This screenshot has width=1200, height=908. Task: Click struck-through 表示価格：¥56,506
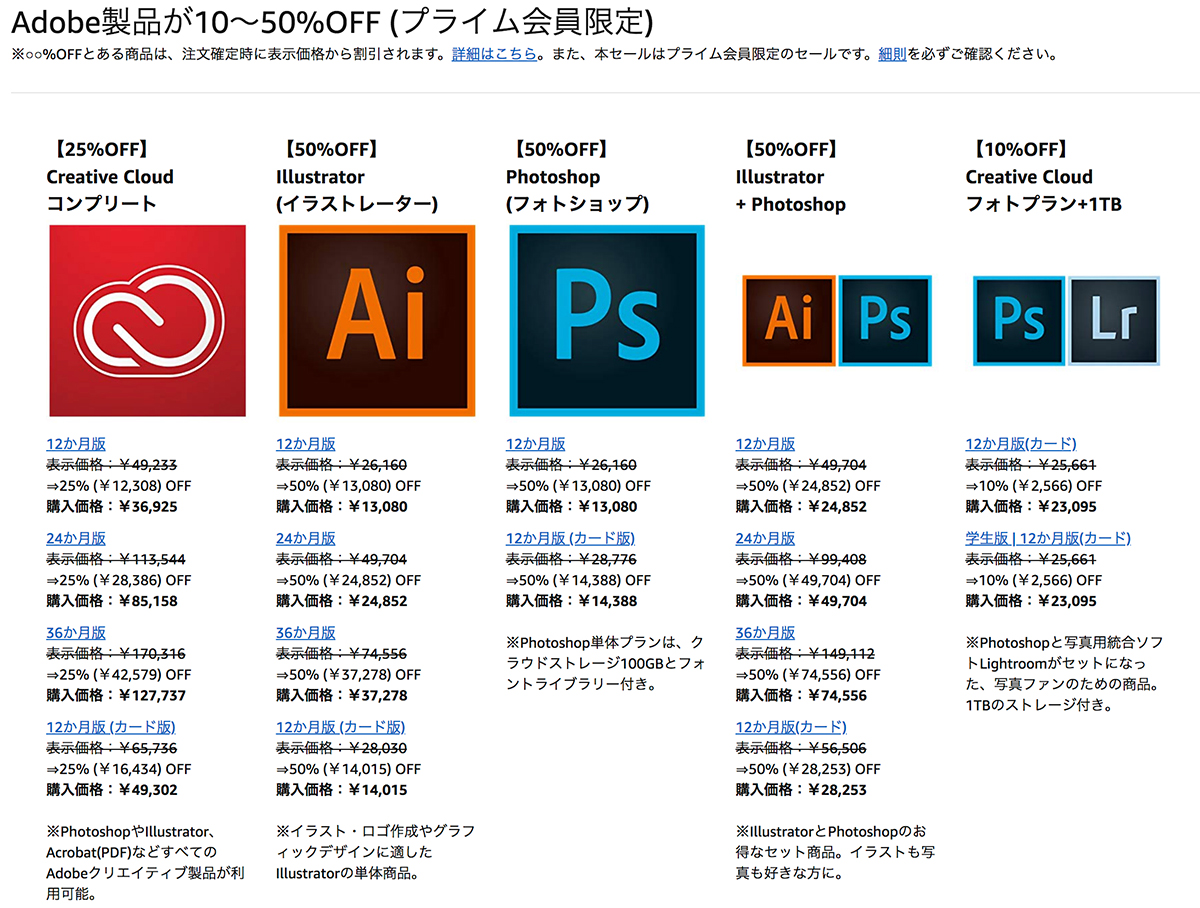pos(802,748)
